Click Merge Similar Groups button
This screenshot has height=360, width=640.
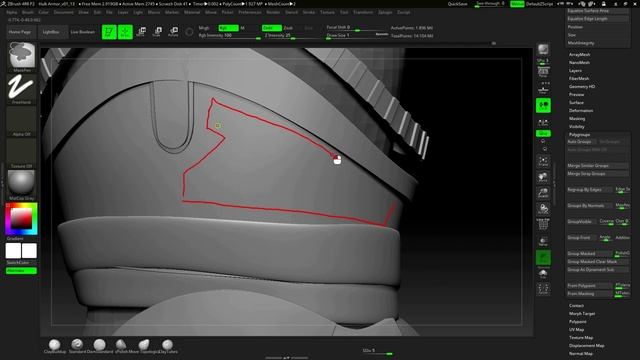(597, 166)
